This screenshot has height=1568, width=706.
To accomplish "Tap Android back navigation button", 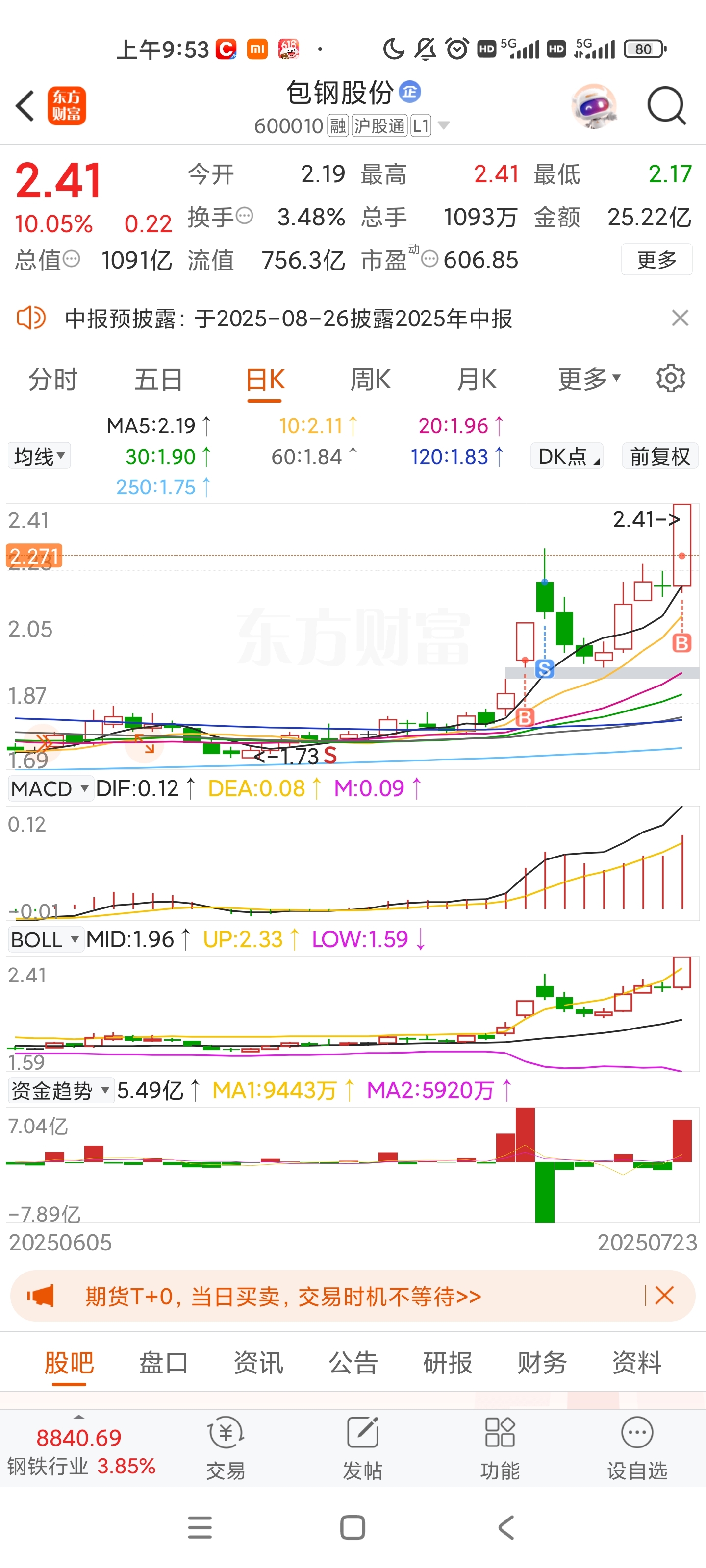I will coord(506,1527).
